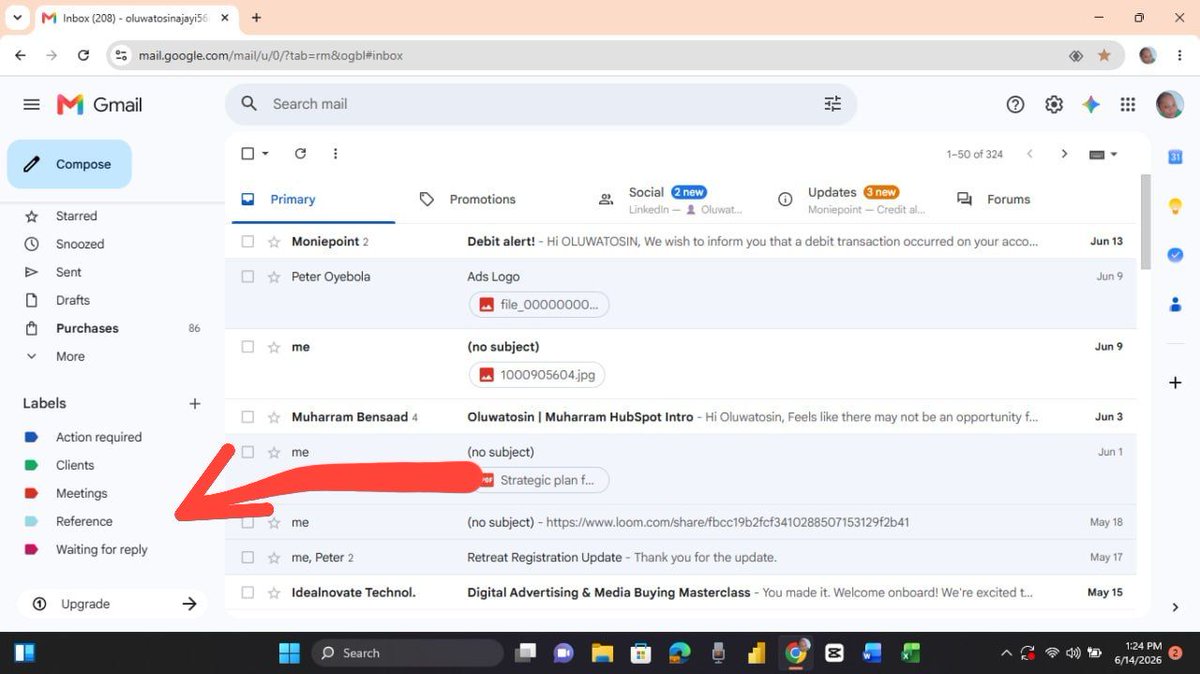Image resolution: width=1200 pixels, height=674 pixels.
Task: Tick the select-all checkbox above mail list
Action: pos(248,153)
